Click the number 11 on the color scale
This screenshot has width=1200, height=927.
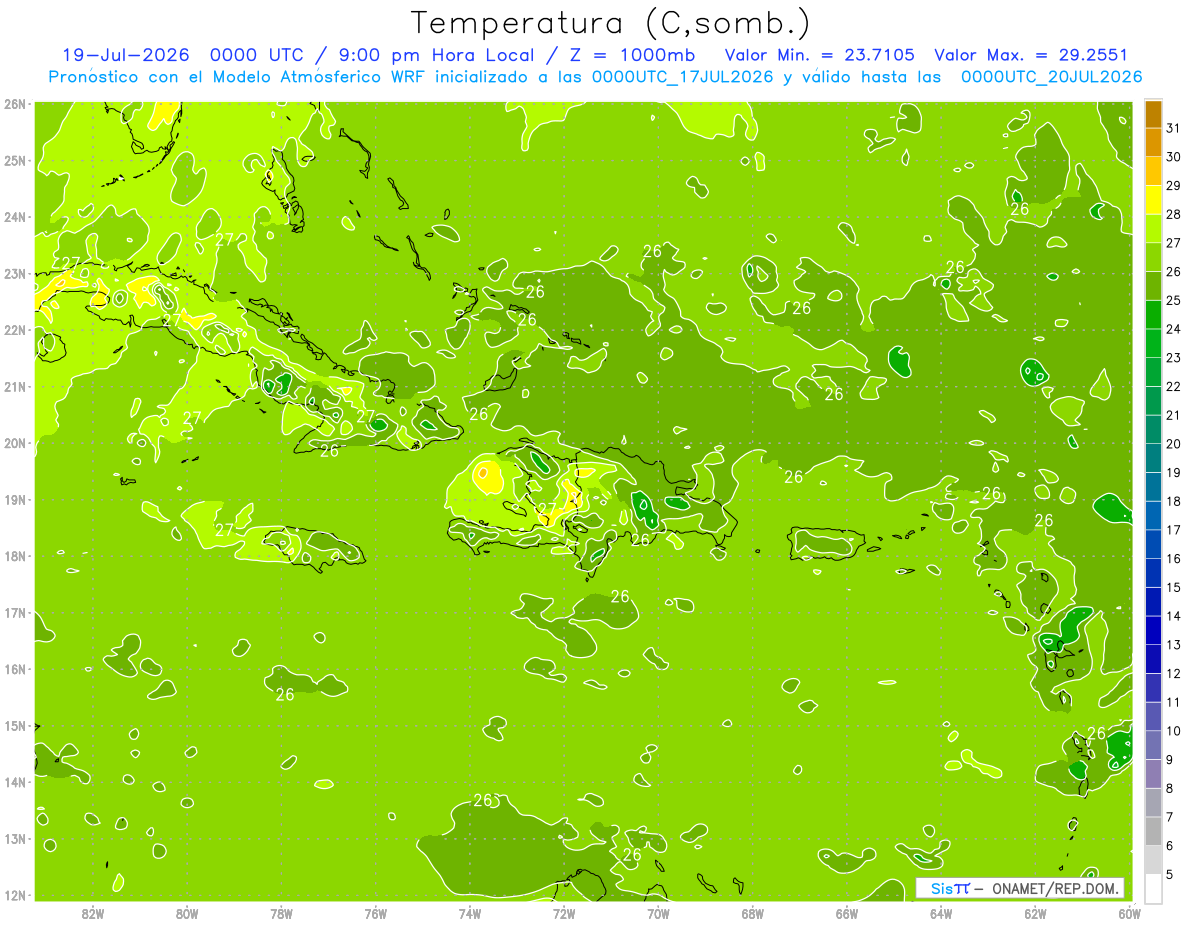(1173, 702)
